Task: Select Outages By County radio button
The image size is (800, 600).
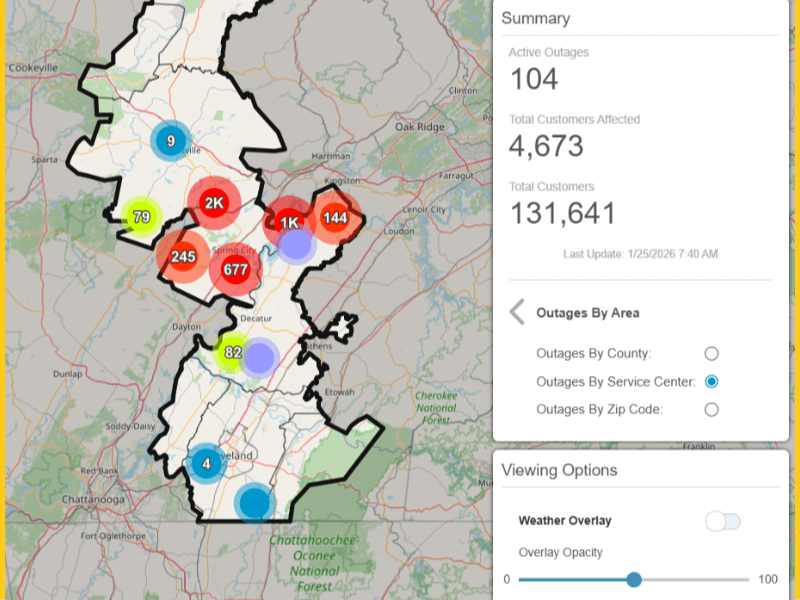Action: click(x=711, y=353)
